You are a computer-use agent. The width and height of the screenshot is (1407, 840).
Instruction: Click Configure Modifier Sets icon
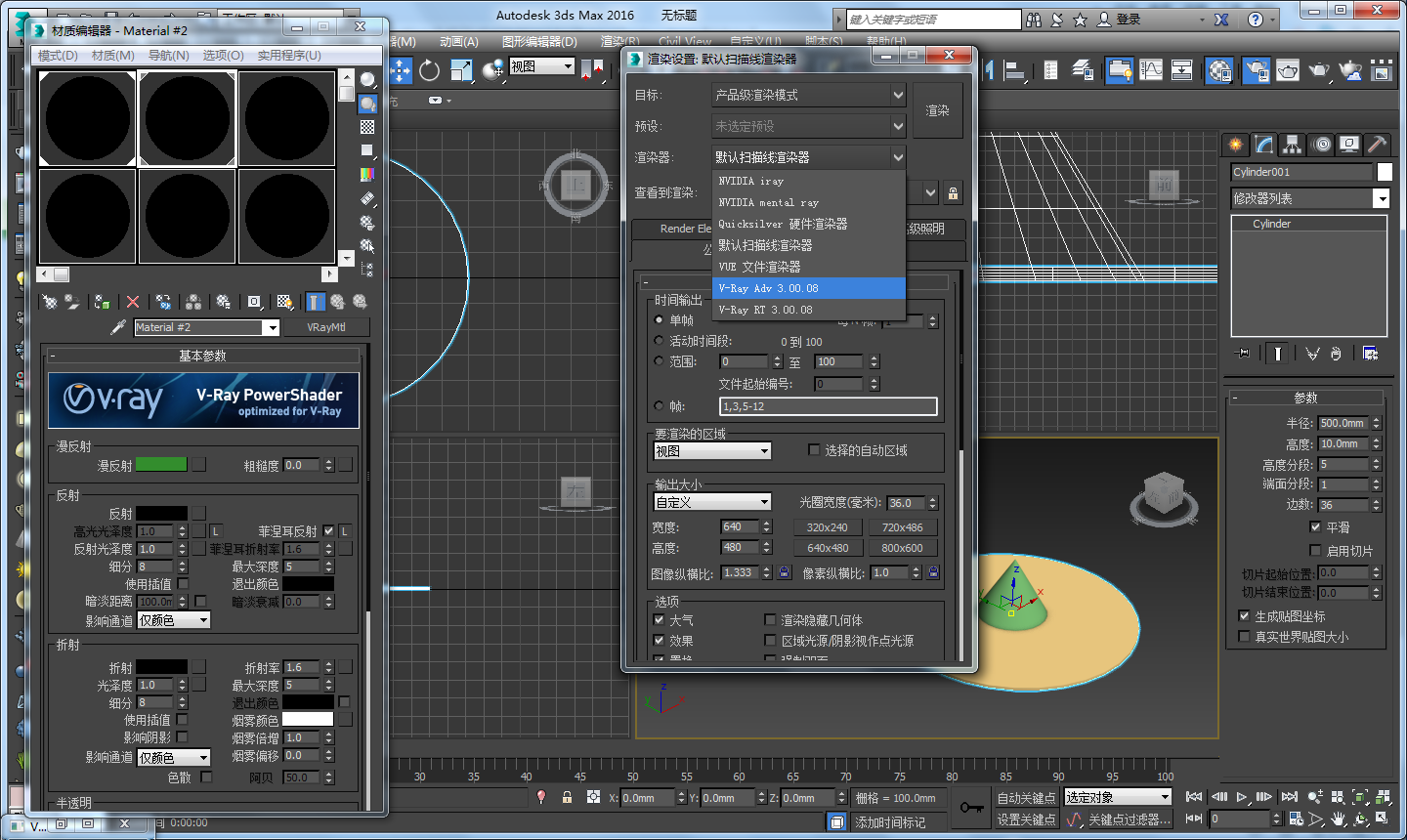[x=1370, y=353]
